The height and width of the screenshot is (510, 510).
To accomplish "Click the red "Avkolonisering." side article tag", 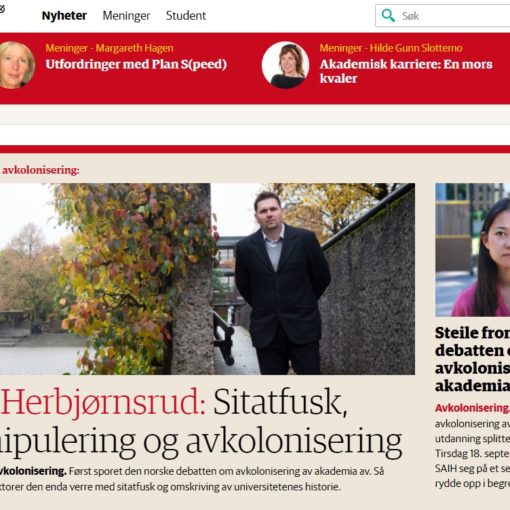I will [473, 408].
